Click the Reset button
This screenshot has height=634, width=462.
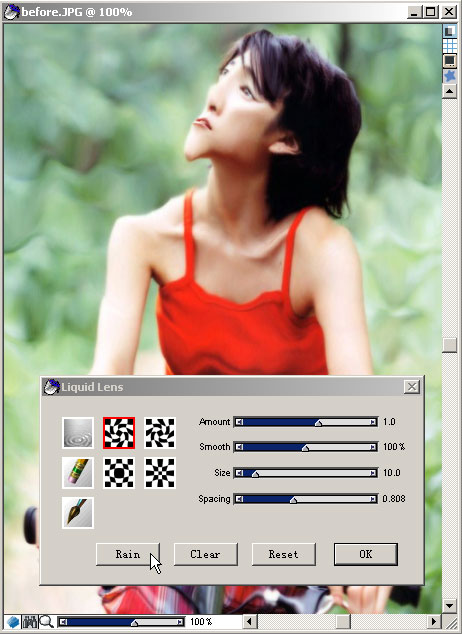click(x=283, y=554)
